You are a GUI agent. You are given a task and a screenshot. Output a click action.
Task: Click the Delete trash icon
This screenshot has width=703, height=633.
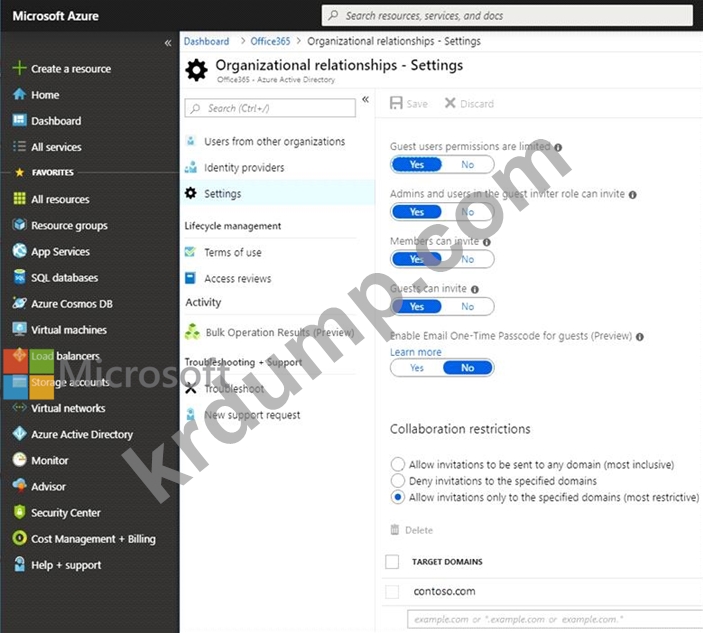coord(395,530)
